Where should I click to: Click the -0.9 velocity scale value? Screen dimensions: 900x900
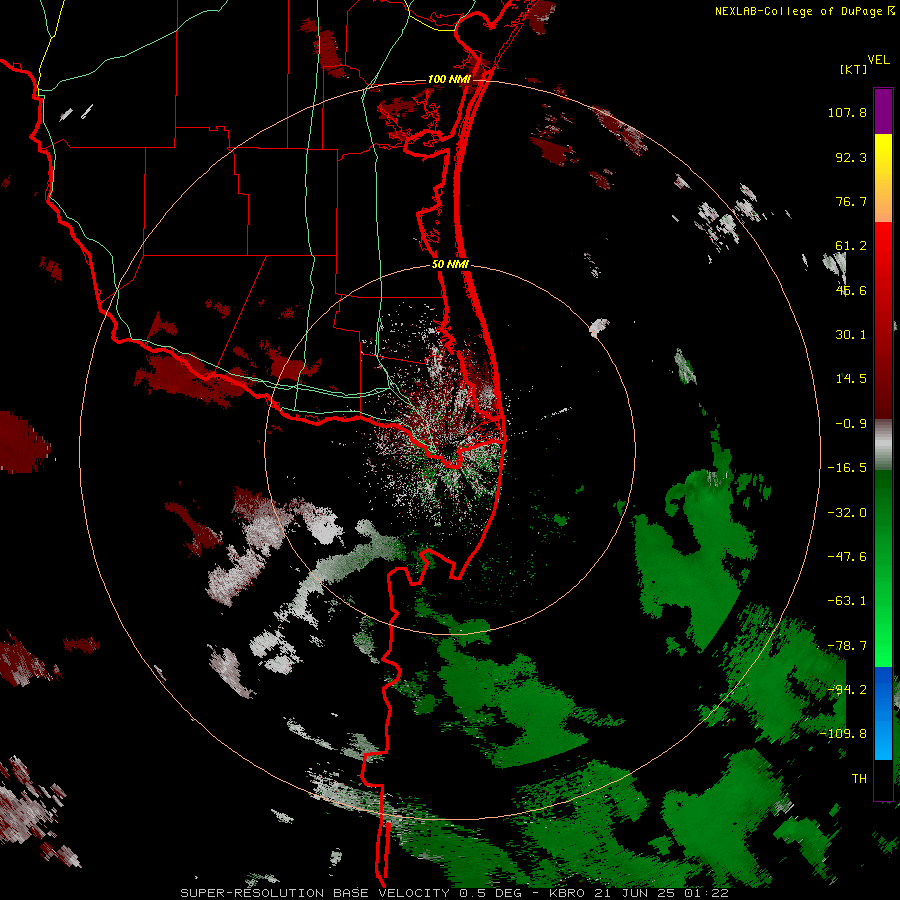(851, 424)
